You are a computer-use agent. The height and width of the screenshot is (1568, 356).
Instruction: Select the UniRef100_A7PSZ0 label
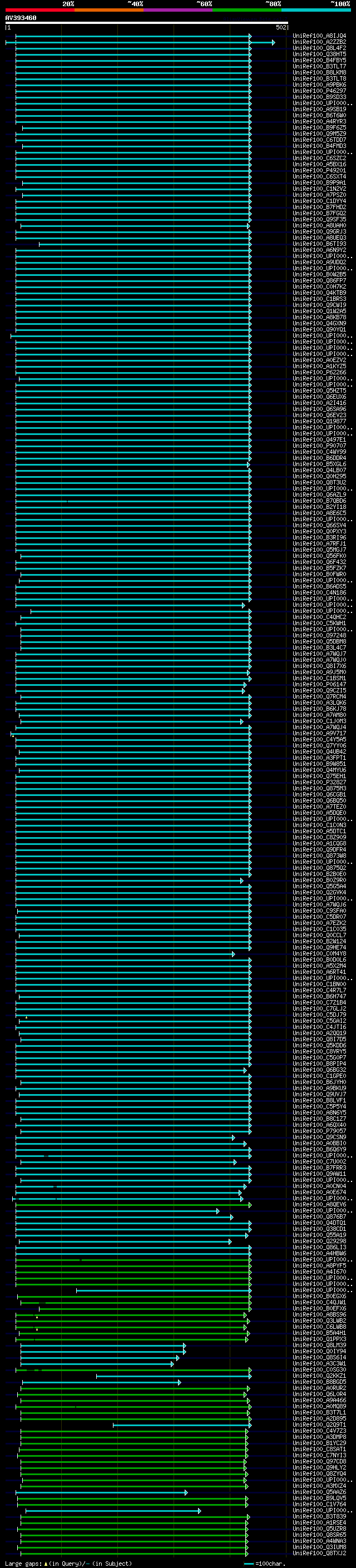click(319, 195)
